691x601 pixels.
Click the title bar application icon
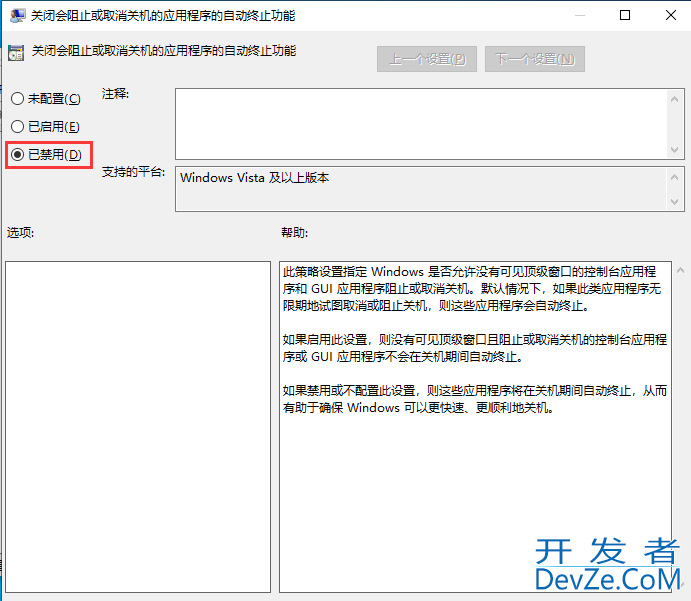pos(18,16)
